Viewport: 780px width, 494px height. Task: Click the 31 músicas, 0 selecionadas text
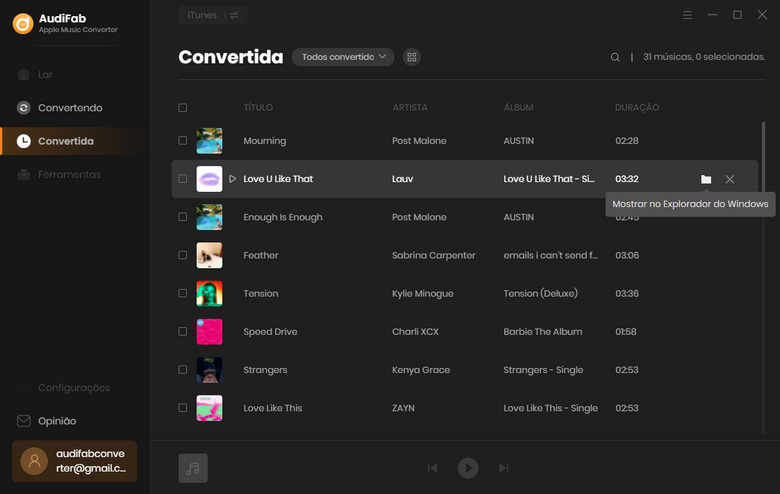click(704, 57)
